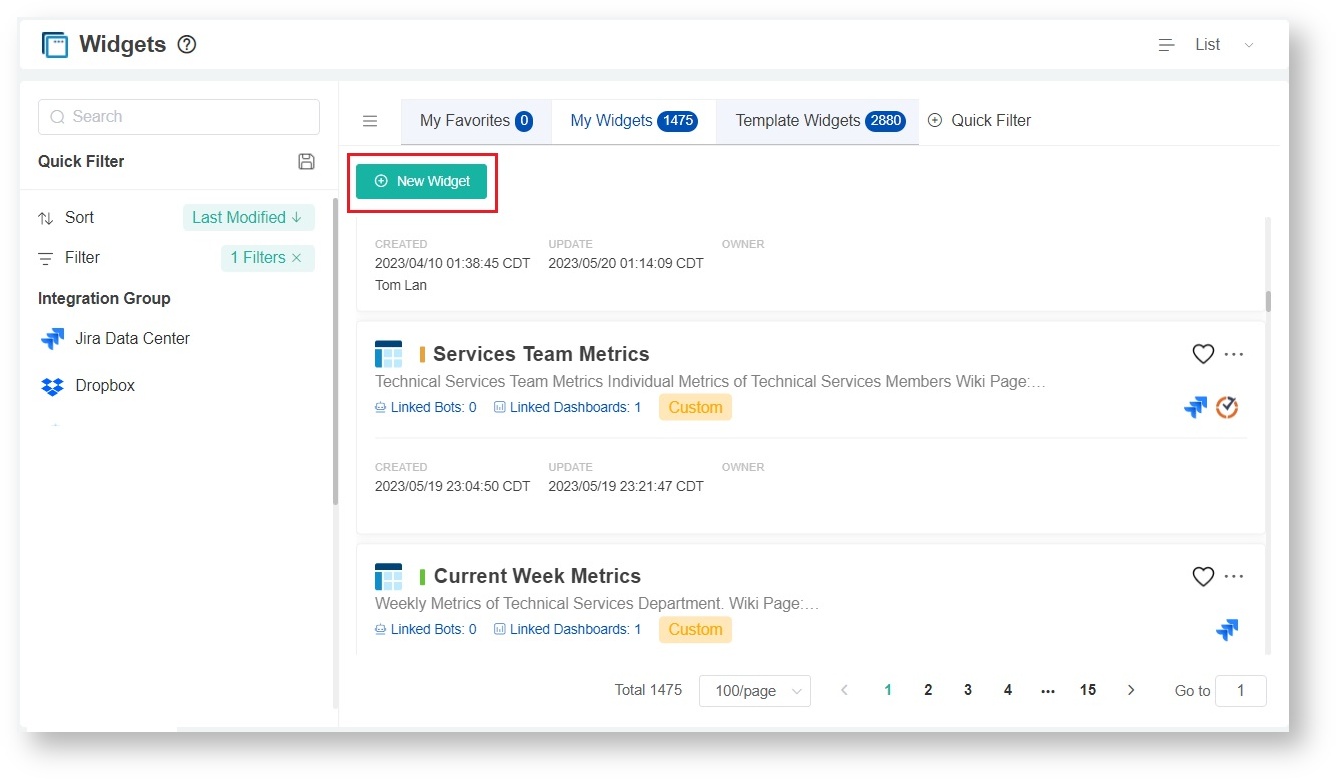Image resolution: width=1337 pixels, height=780 pixels.
Task: Go to next page arrow in pagination
Action: pyautogui.click(x=1131, y=690)
